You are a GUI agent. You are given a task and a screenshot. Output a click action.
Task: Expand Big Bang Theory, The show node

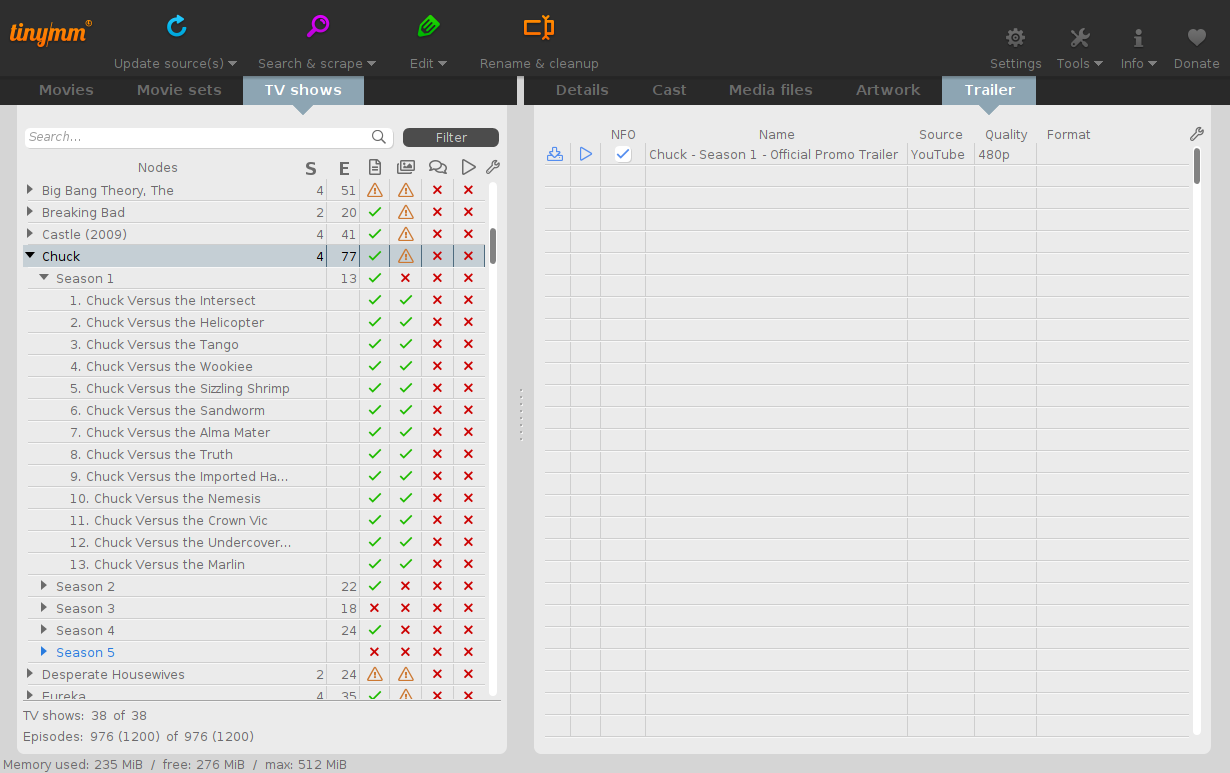click(30, 190)
